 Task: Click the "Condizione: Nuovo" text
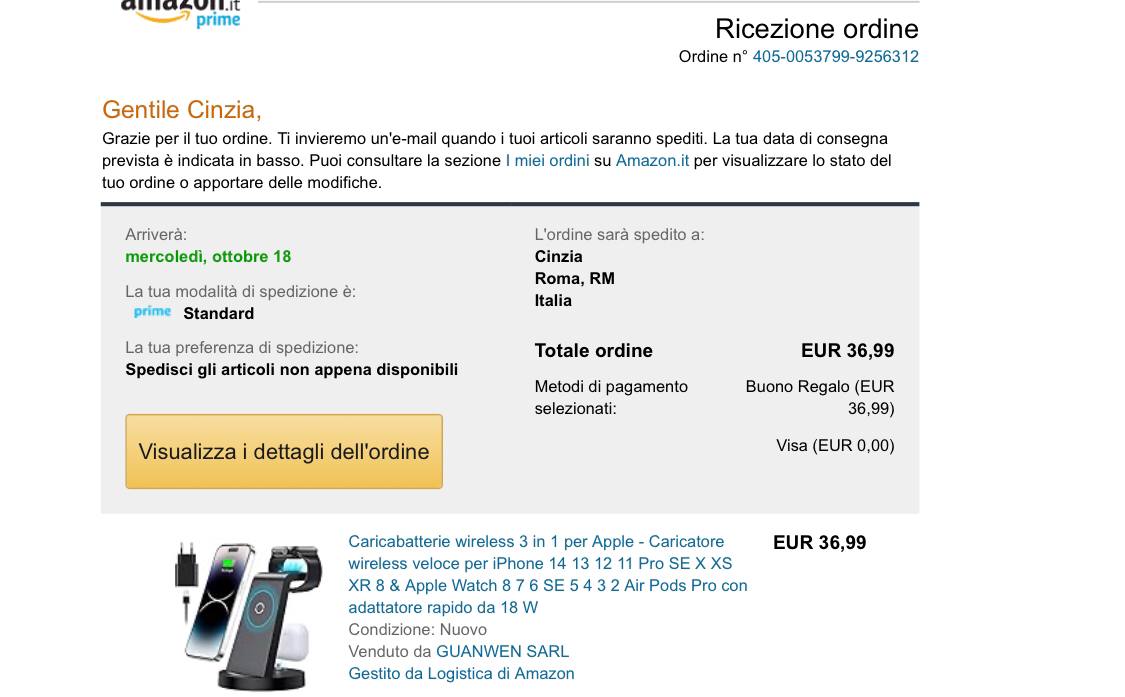(x=418, y=630)
